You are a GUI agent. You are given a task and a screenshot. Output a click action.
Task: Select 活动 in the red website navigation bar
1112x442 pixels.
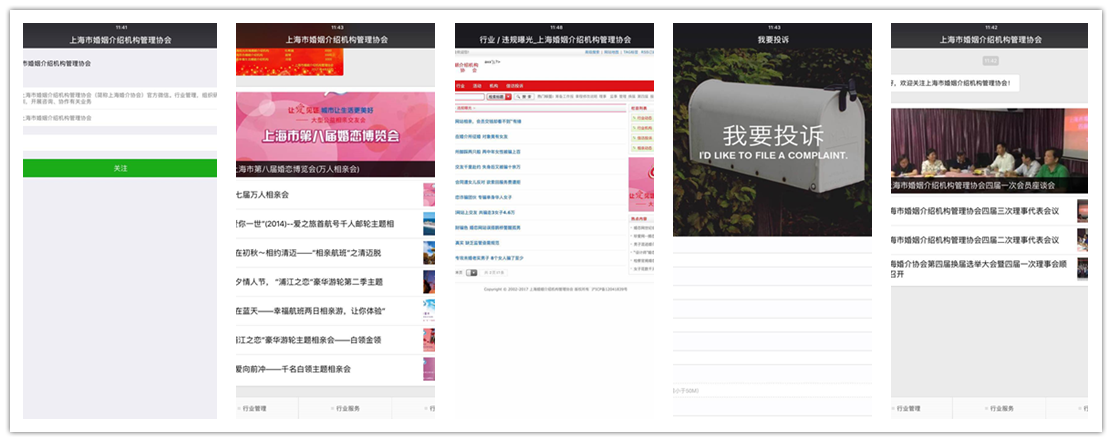point(477,86)
